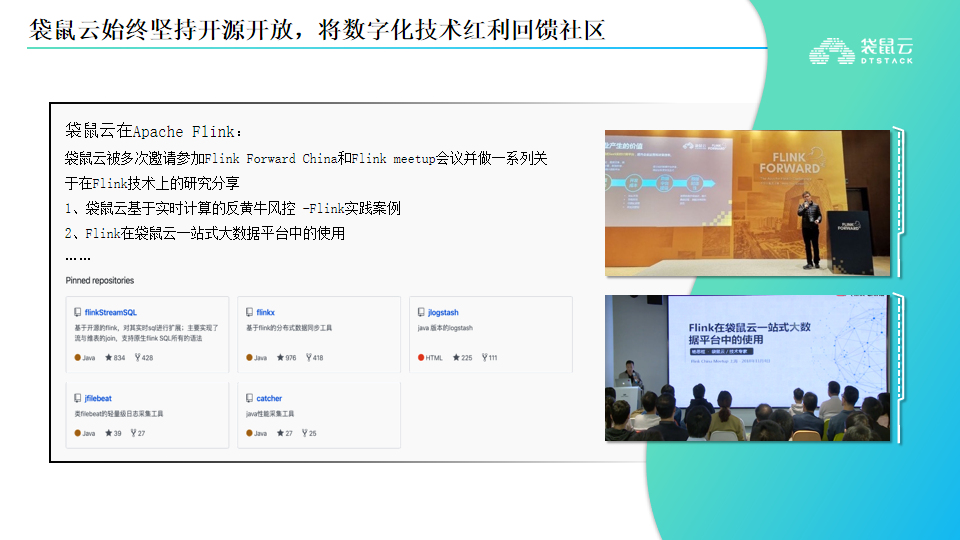Open the flinkStreamSQL repository link

coord(111,312)
